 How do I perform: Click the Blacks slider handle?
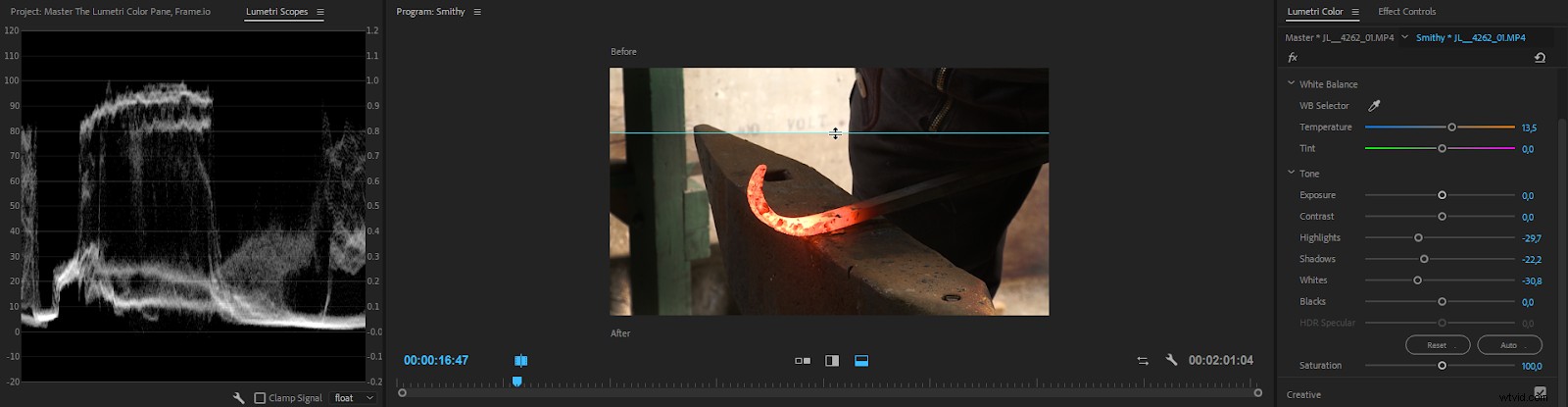[1442, 302]
